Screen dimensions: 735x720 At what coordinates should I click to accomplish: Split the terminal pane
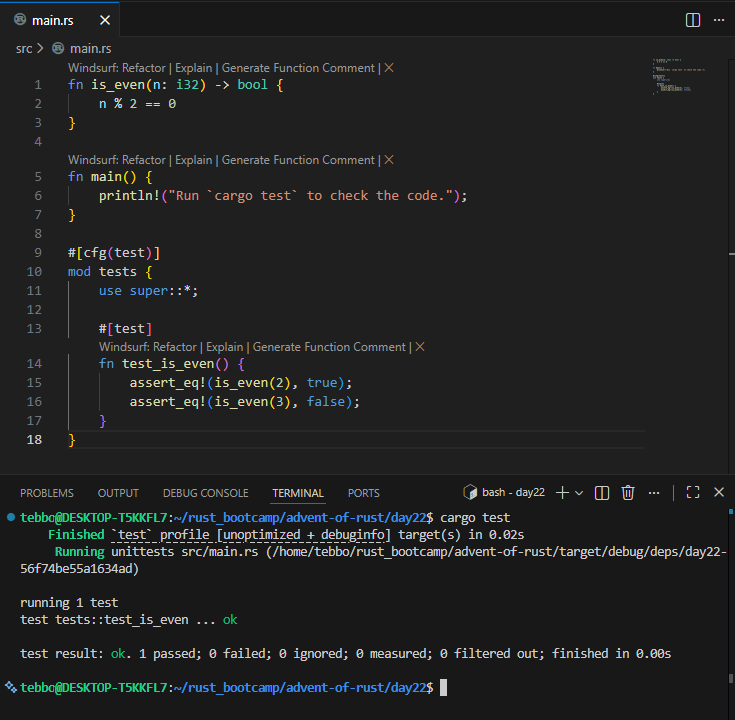601,493
